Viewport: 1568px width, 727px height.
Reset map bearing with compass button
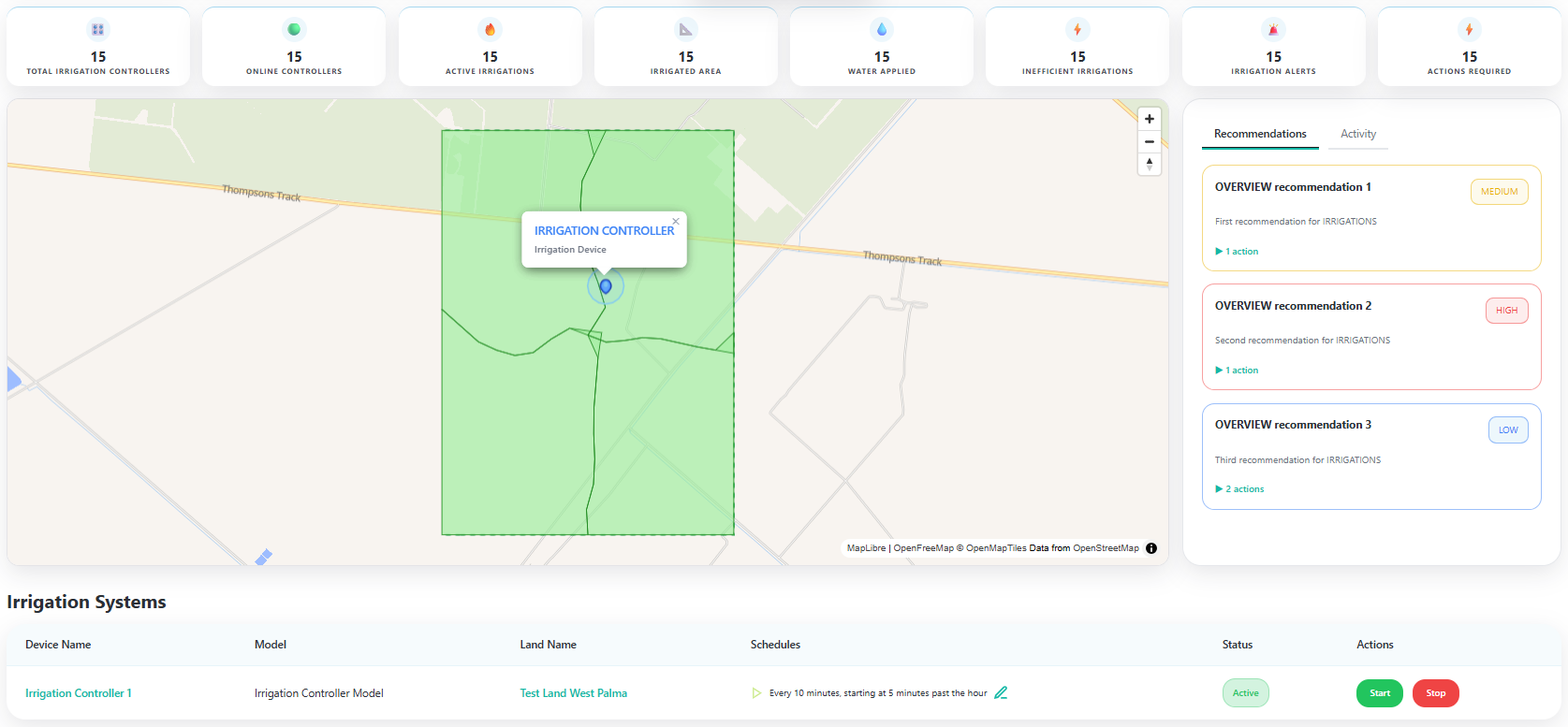point(1150,164)
